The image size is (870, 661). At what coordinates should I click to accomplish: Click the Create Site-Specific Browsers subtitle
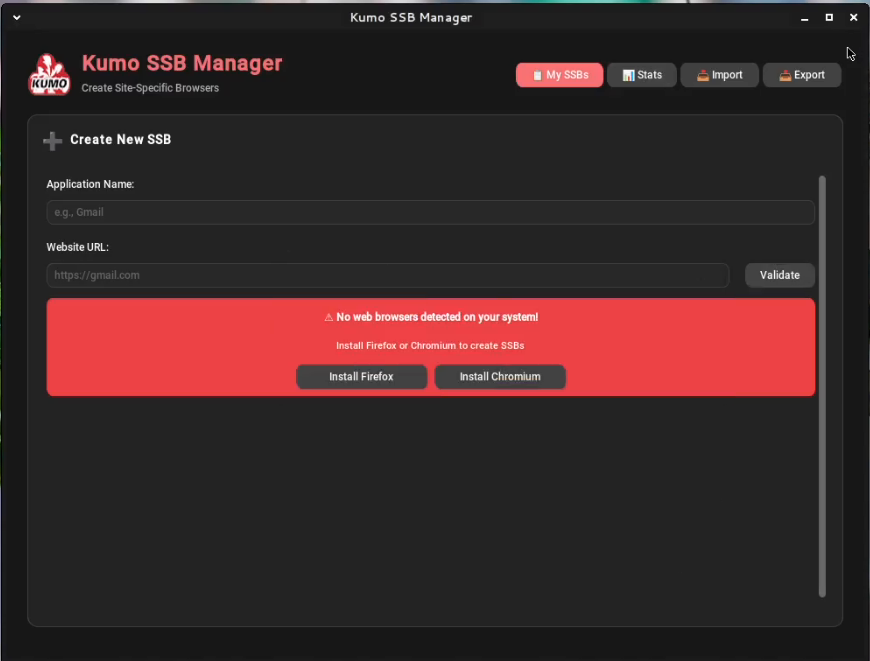click(x=150, y=88)
